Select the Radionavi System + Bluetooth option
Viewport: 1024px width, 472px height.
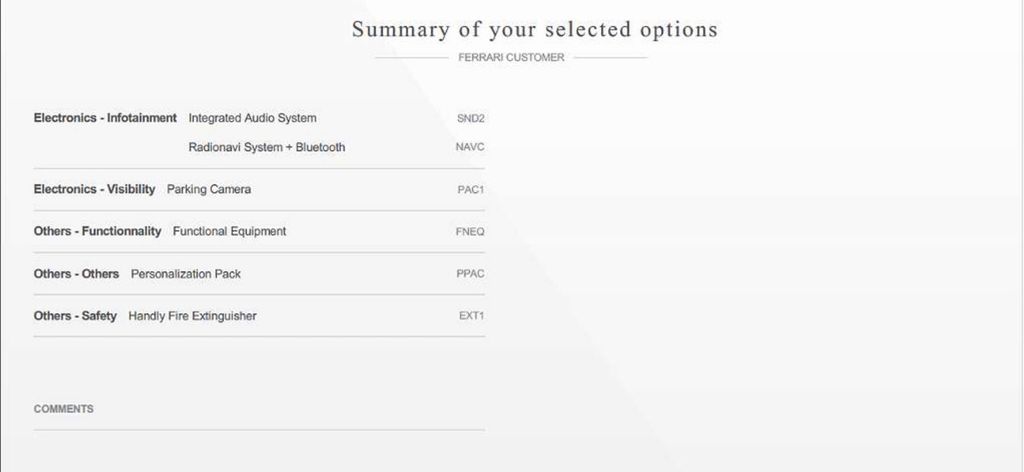(267, 147)
